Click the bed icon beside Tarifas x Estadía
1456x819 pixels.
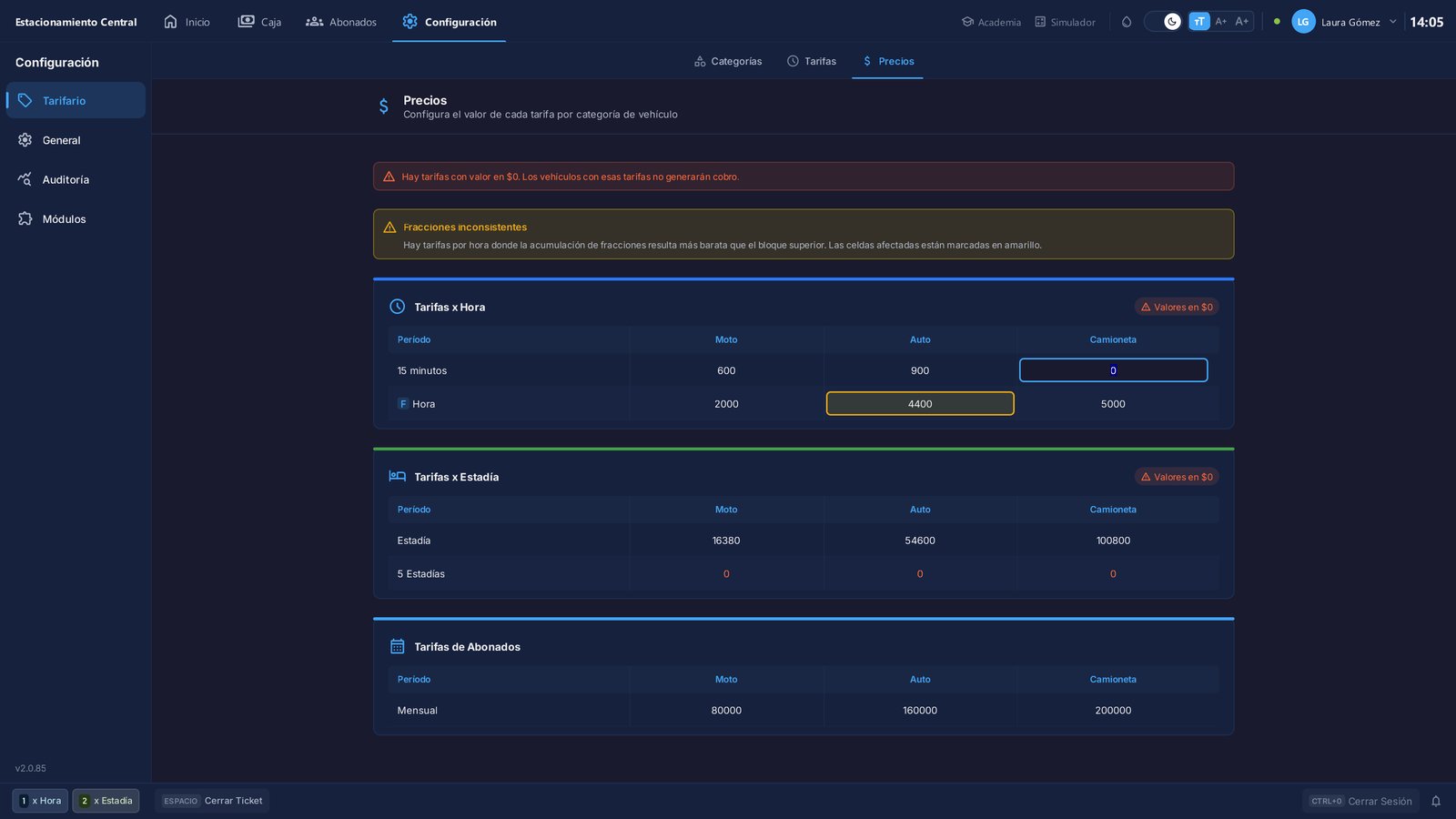398,477
